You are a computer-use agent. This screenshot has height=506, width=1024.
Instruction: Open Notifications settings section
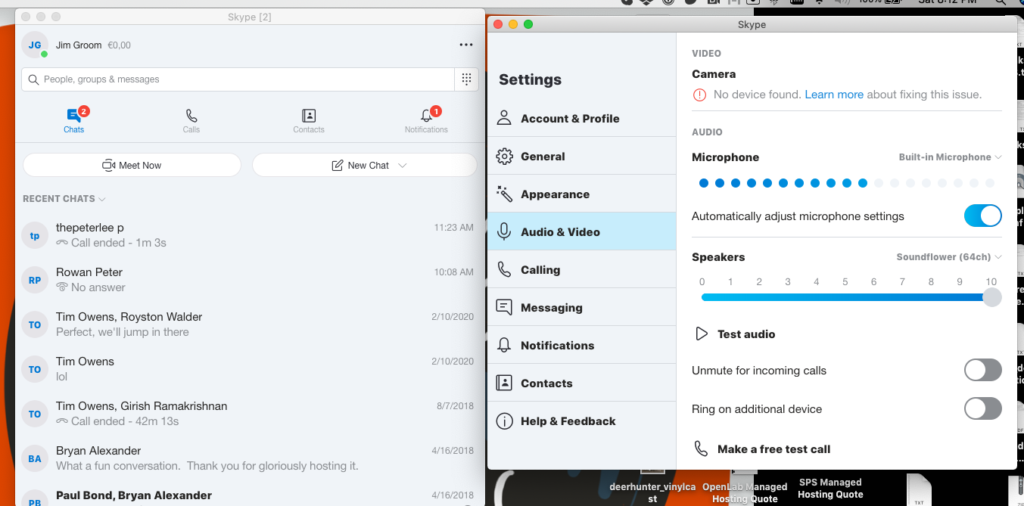(x=582, y=345)
